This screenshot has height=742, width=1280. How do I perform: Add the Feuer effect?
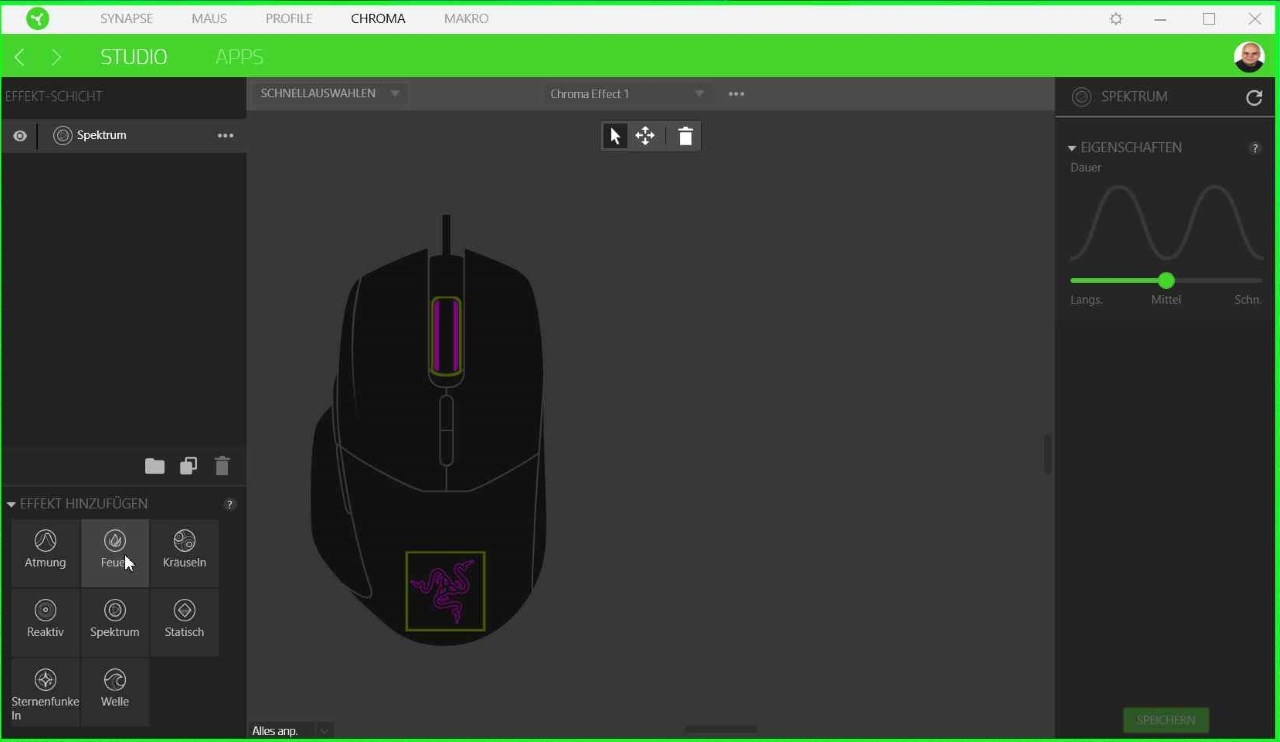click(115, 553)
